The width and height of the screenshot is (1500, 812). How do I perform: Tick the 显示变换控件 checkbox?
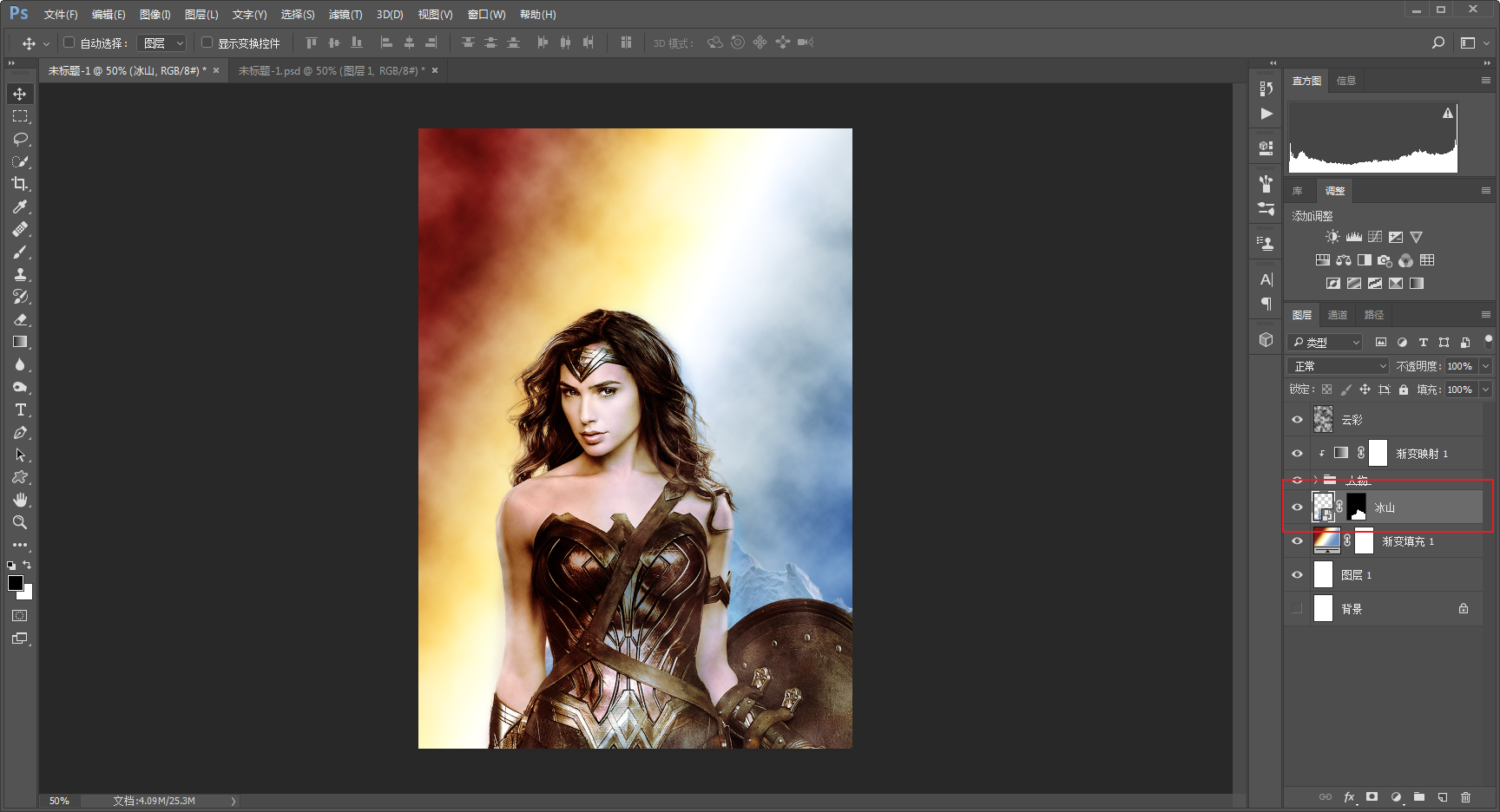207,43
